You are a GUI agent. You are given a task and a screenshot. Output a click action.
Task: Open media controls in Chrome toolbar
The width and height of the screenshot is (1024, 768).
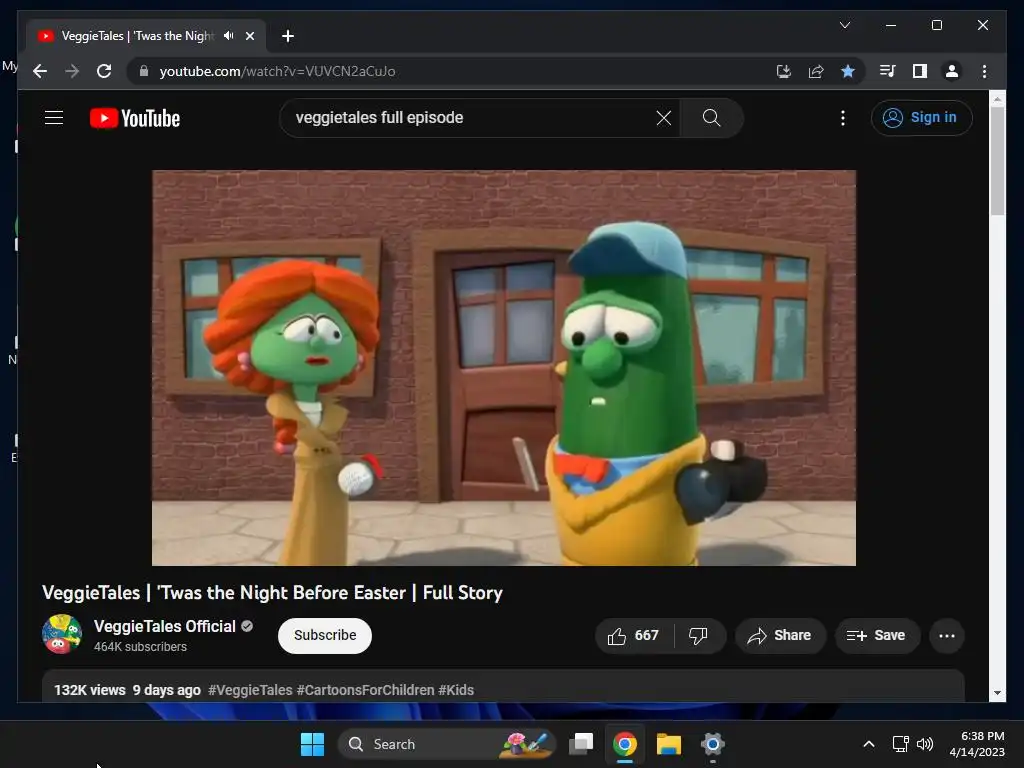(x=887, y=71)
